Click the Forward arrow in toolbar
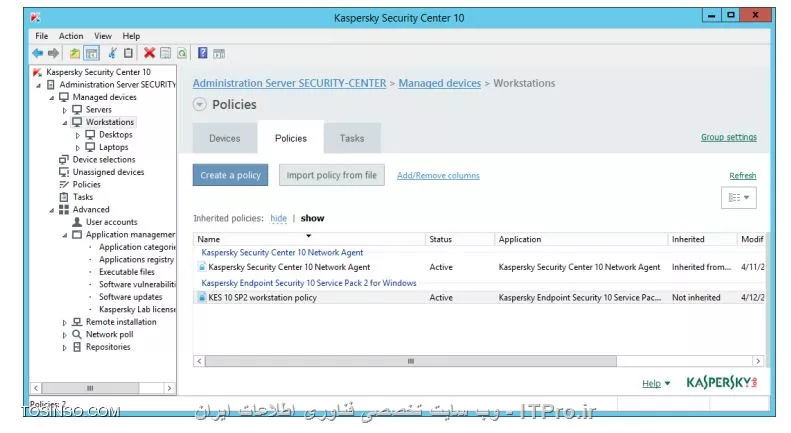The width and height of the screenshot is (791, 433). pos(53,53)
